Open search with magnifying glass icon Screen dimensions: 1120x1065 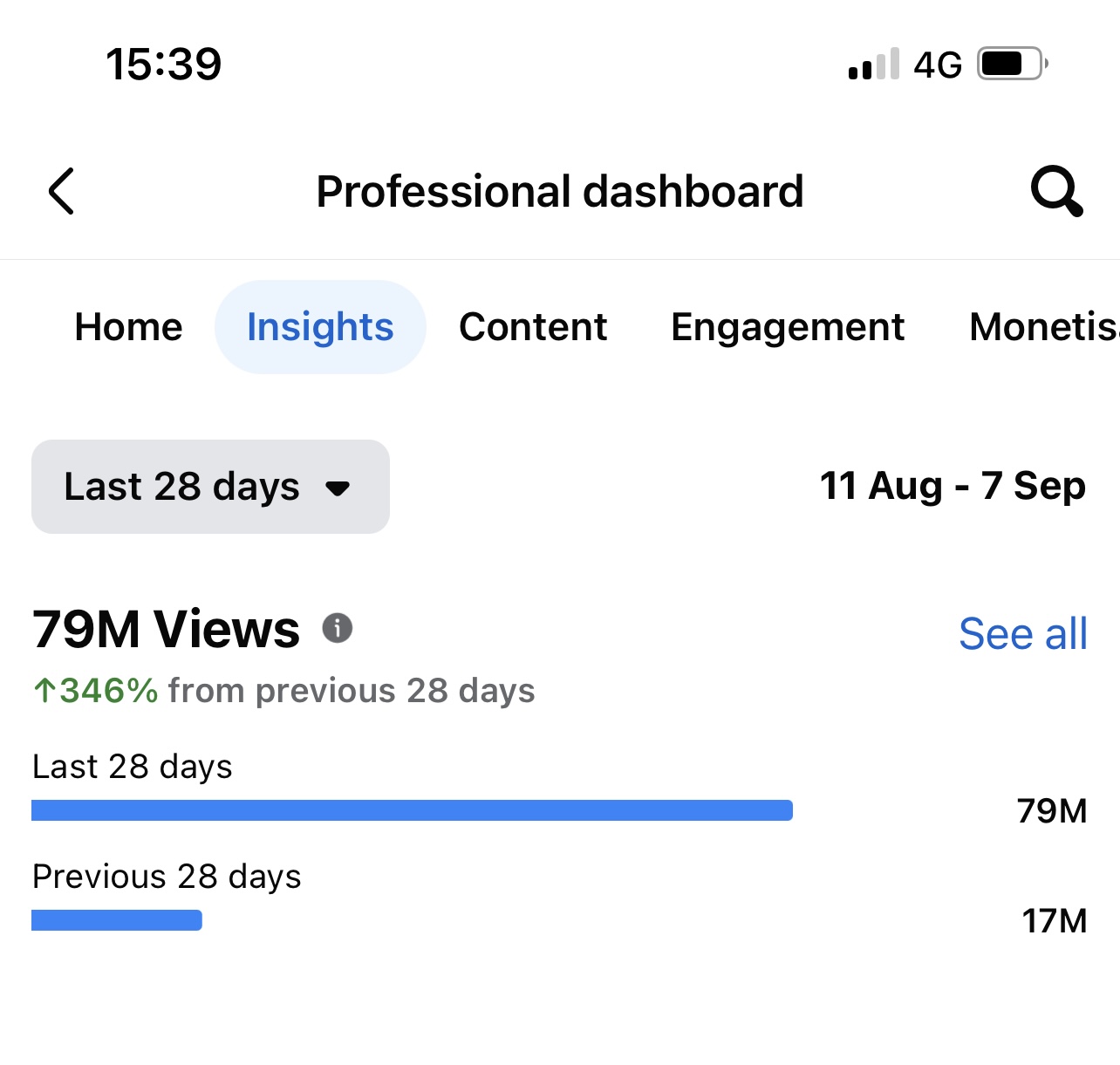click(1056, 191)
